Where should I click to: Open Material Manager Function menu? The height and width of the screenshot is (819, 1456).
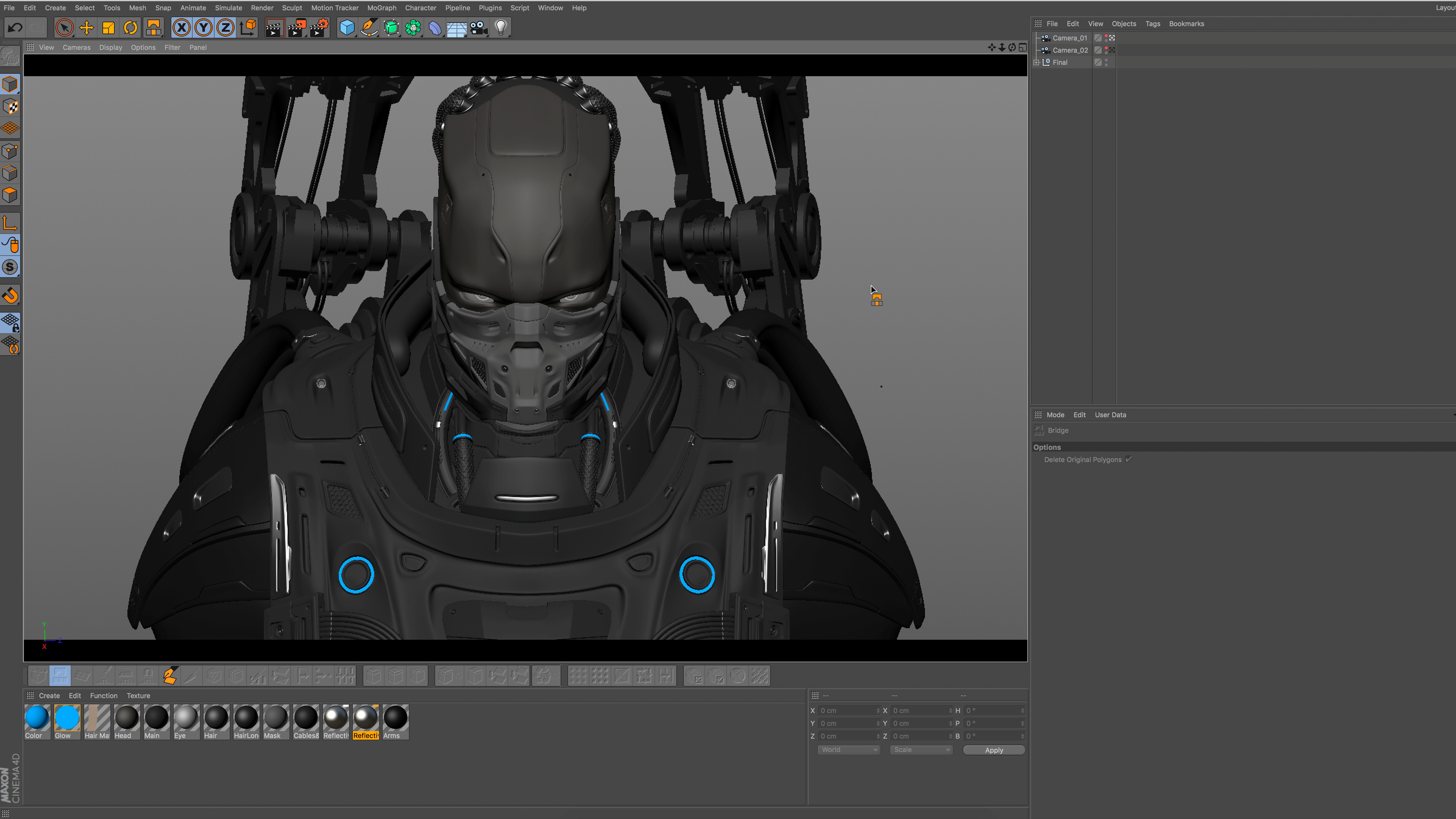(104, 696)
